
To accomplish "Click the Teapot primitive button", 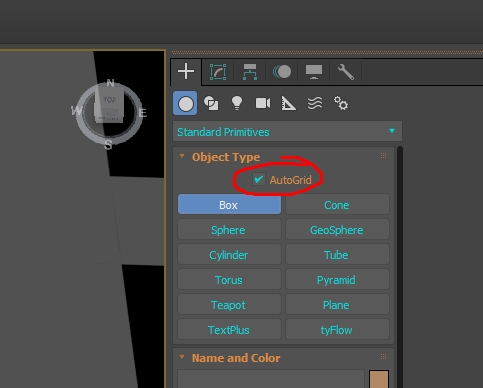I will [229, 305].
